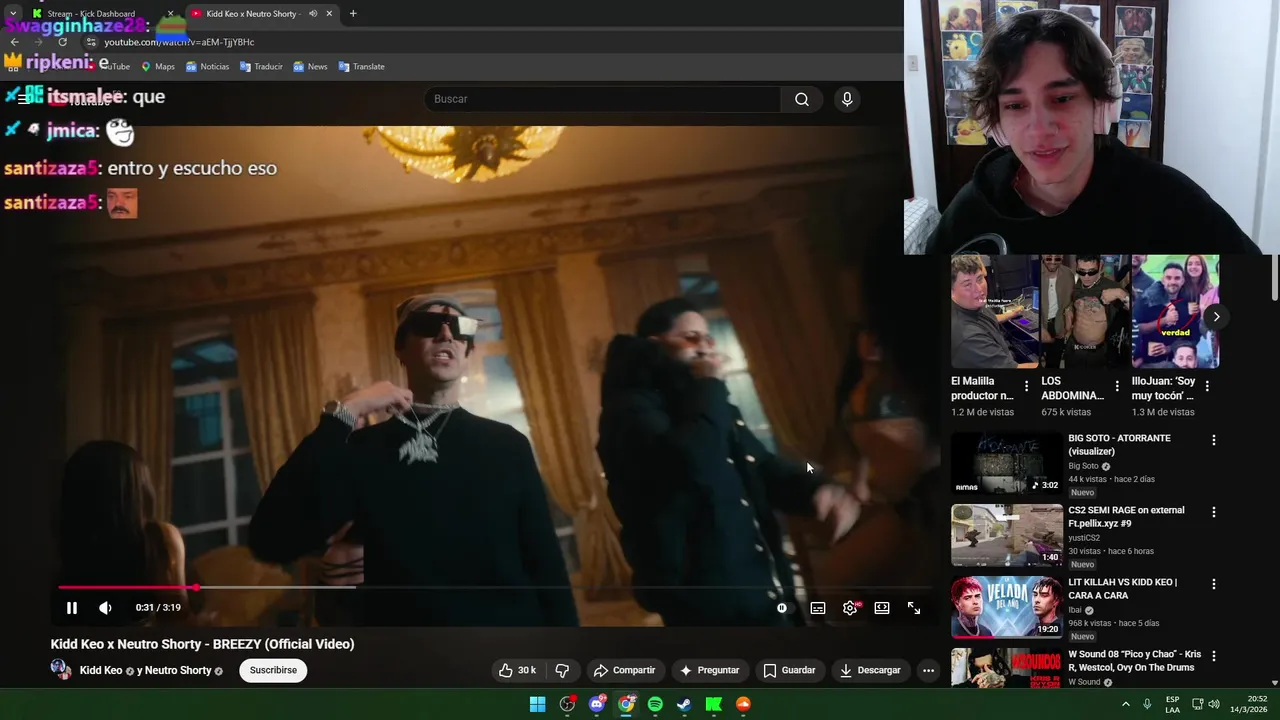Viewport: 1280px width, 720px height.
Task: Click the search magnifier icon
Action: click(x=802, y=99)
